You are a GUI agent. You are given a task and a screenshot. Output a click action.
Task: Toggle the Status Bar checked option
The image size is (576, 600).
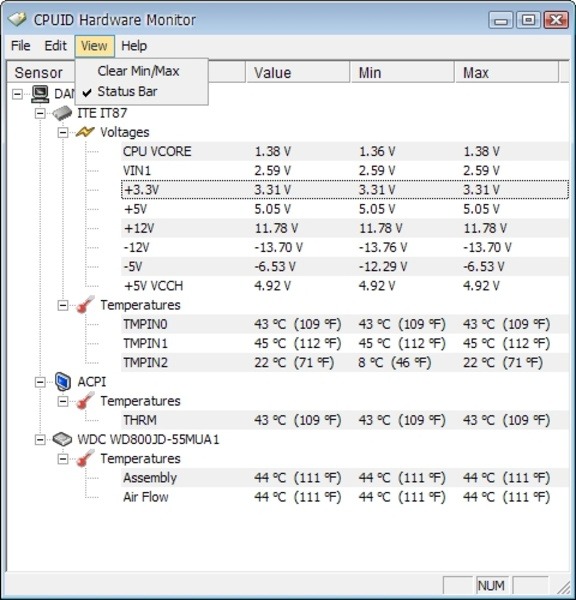pyautogui.click(x=127, y=92)
